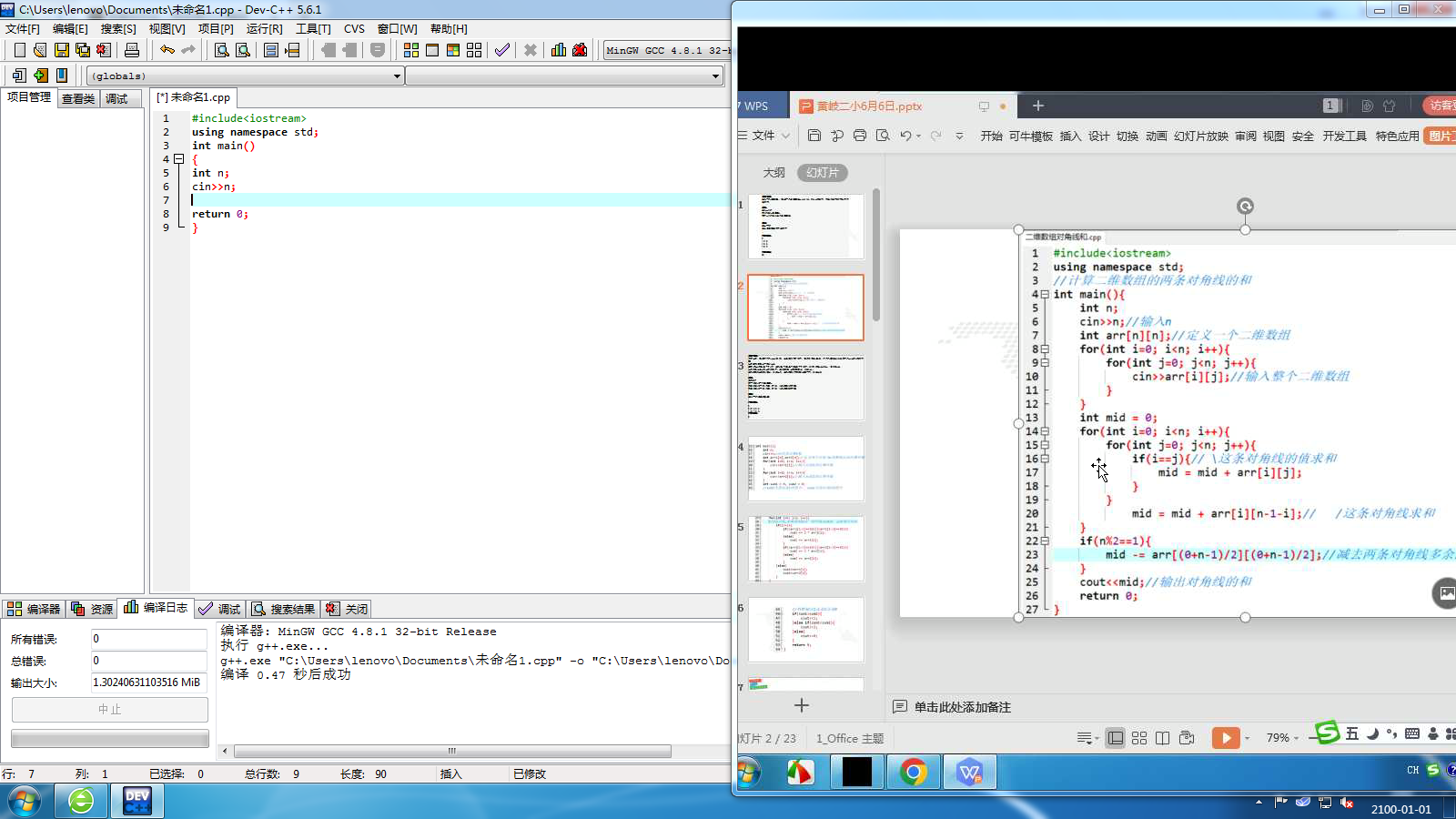Open WPS quick access customize dropdown

pyautogui.click(x=959, y=136)
